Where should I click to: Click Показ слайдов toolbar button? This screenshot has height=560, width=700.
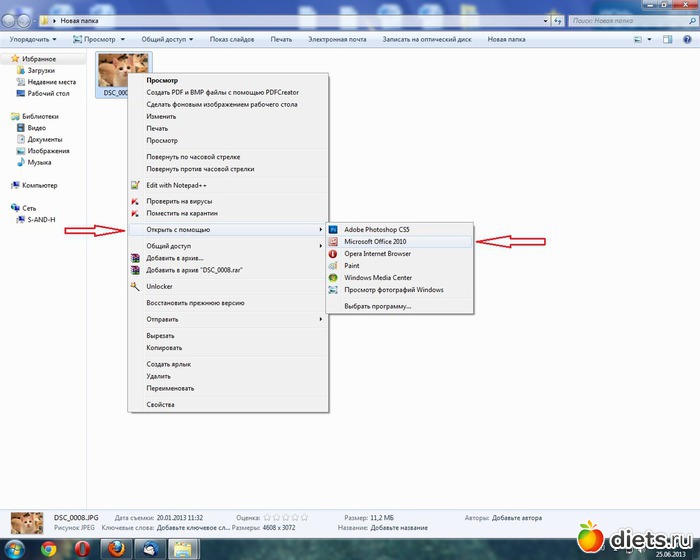coord(231,39)
